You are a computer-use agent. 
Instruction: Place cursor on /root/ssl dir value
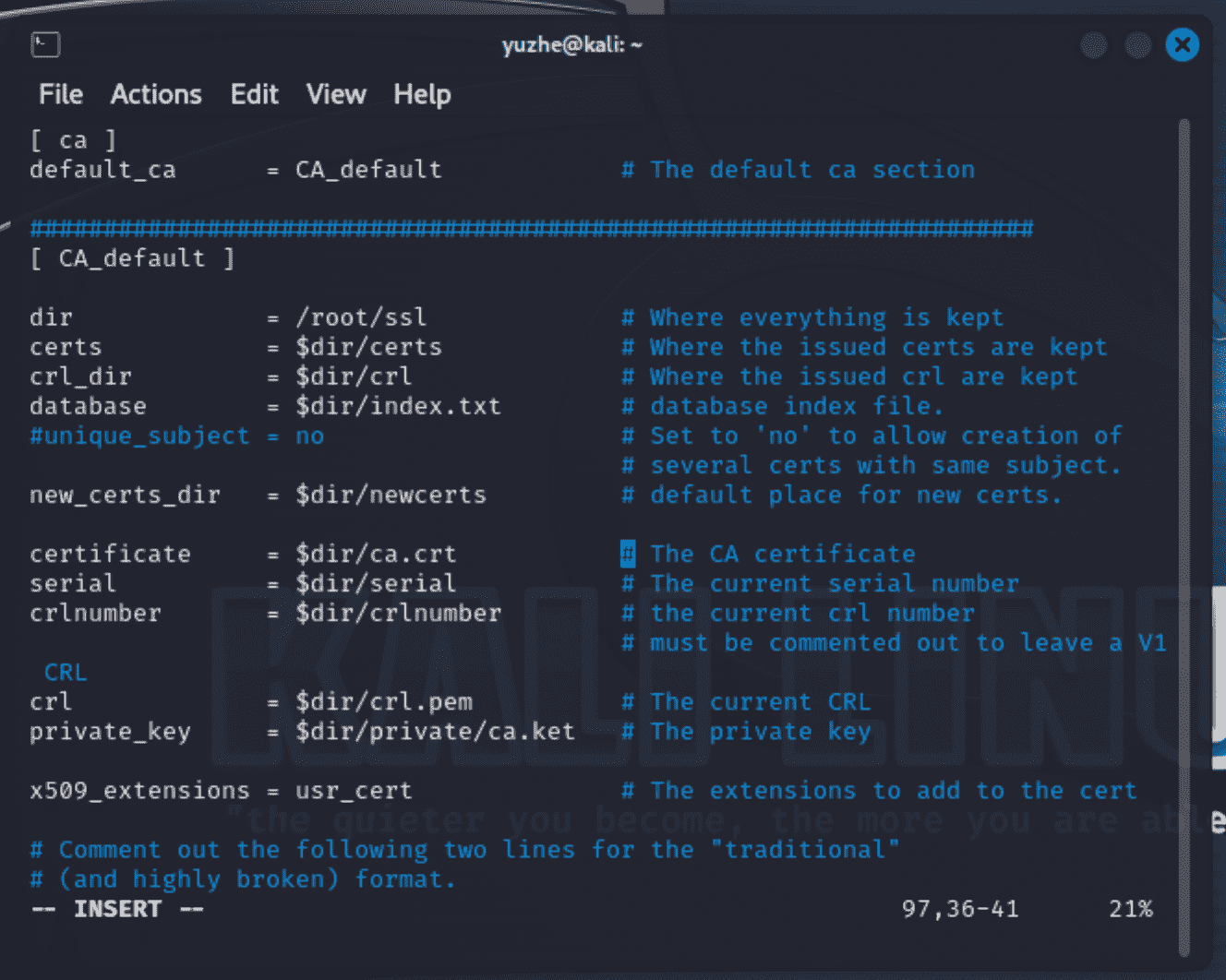tap(361, 317)
